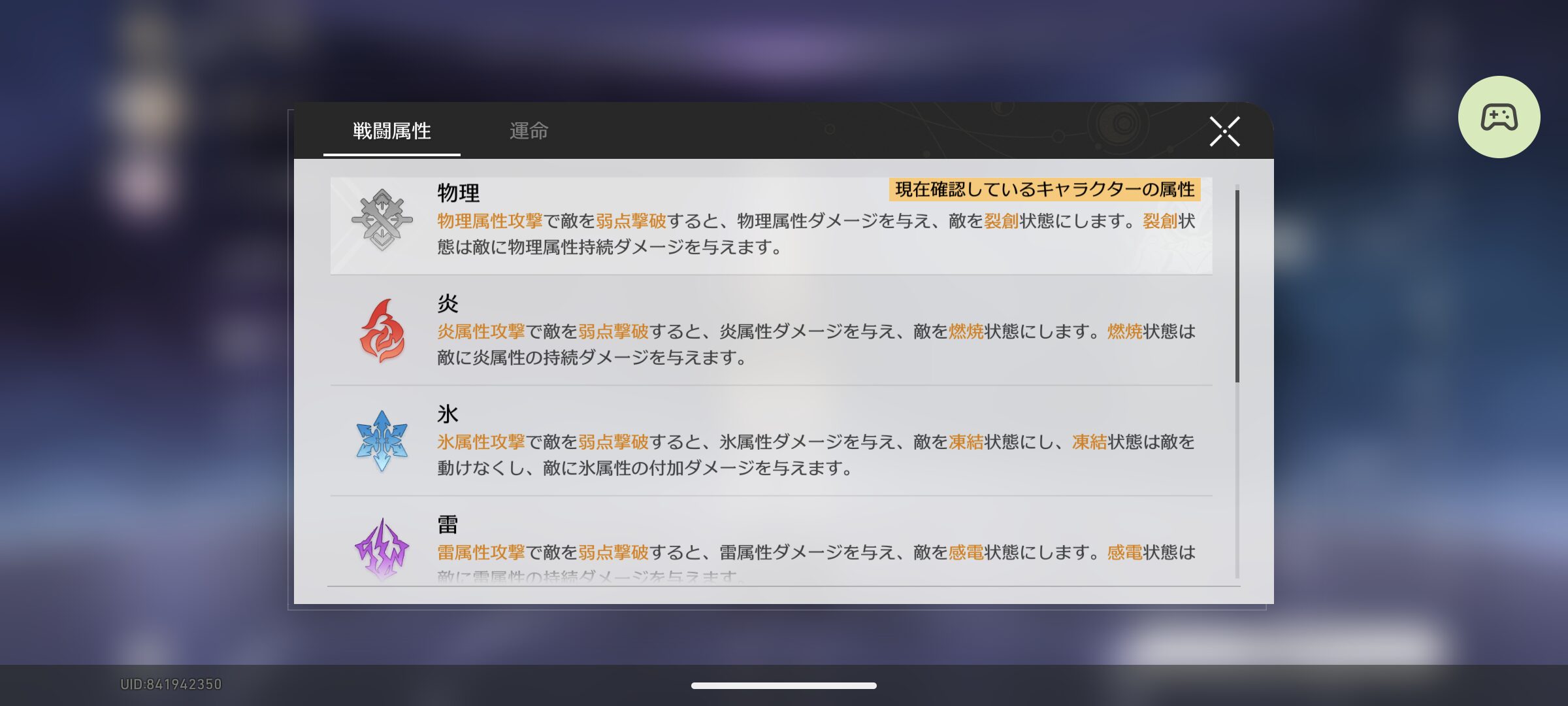Click the purple Lightning element icon
The height and width of the screenshot is (706, 1568).
tap(382, 549)
